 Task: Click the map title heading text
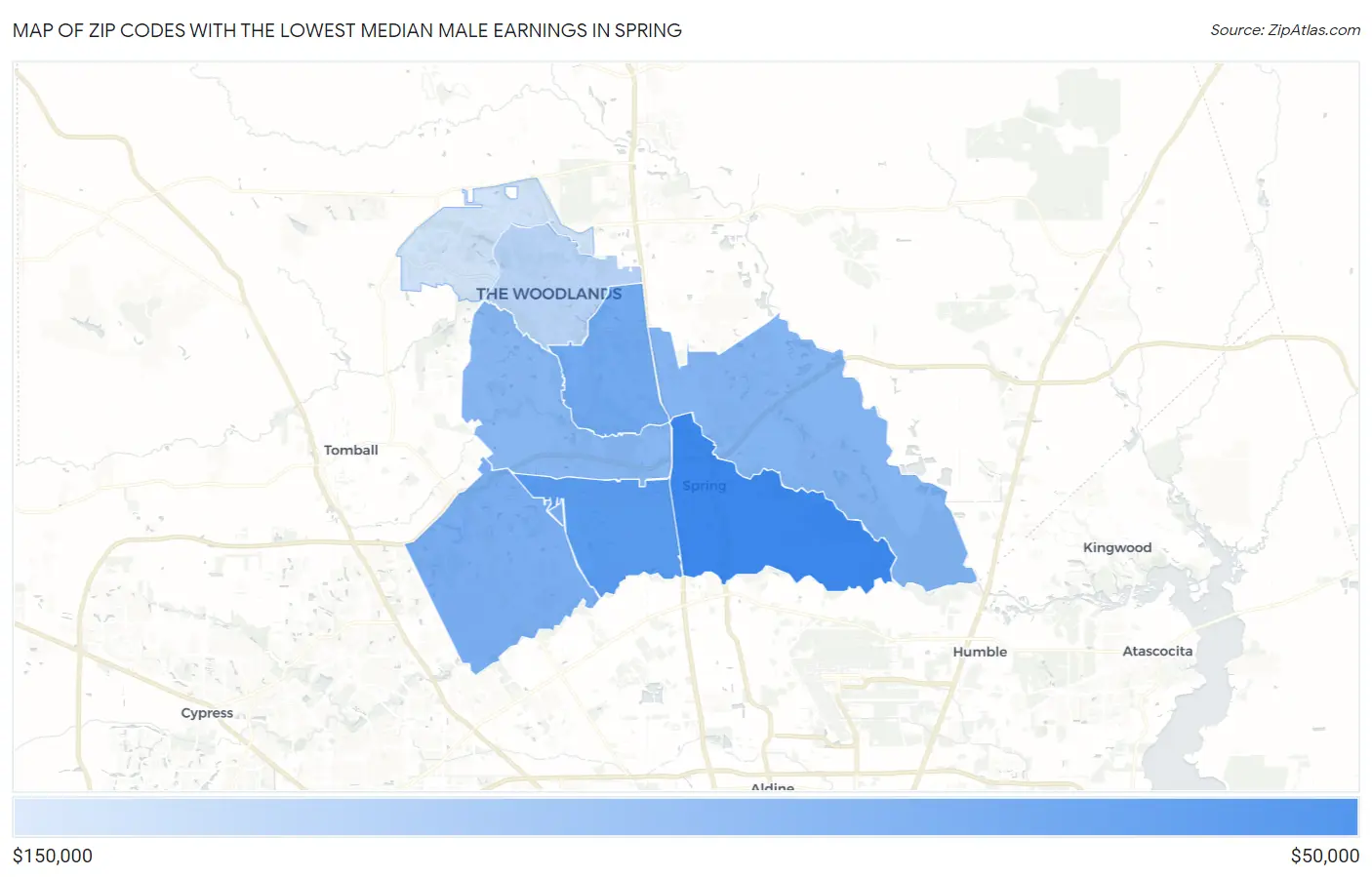[x=347, y=30]
